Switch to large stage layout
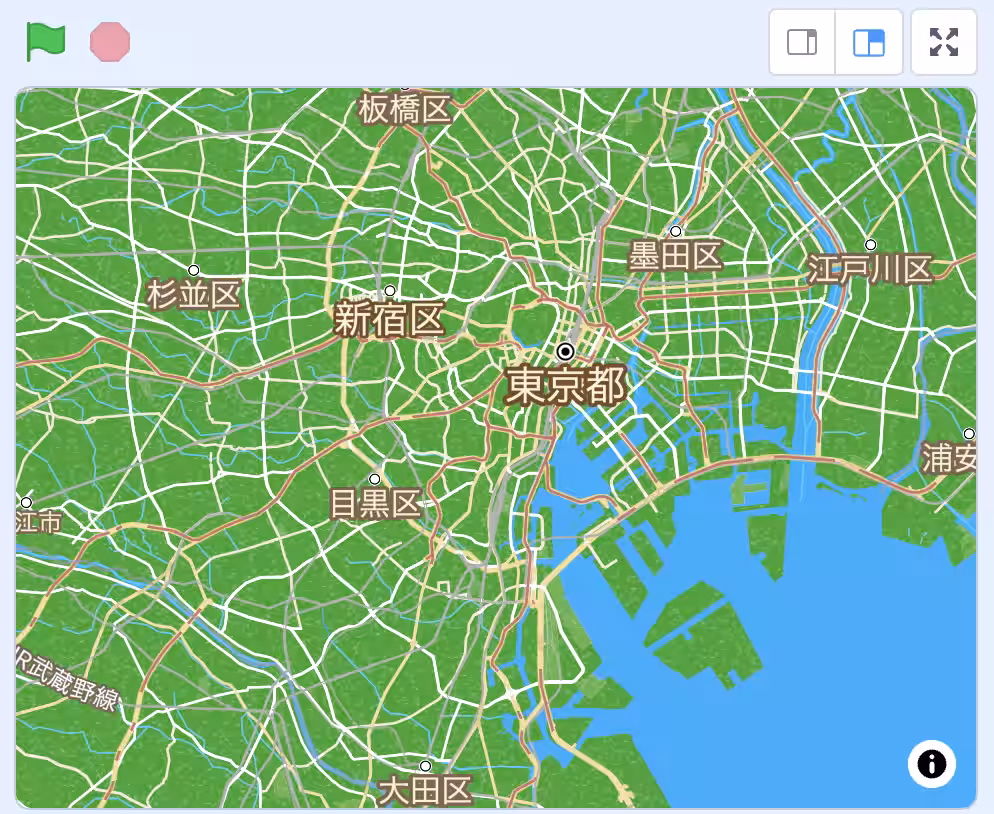The width and height of the screenshot is (994, 814). 868,42
